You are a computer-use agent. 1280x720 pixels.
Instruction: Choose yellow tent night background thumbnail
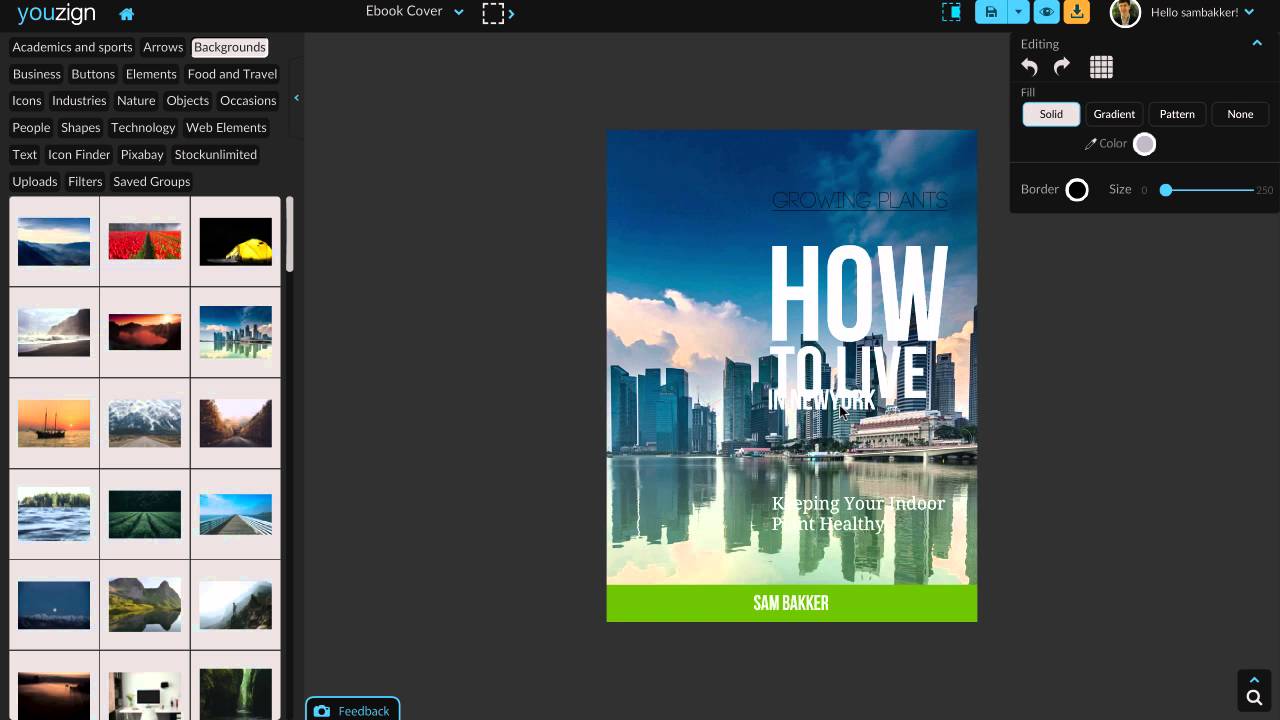point(236,242)
